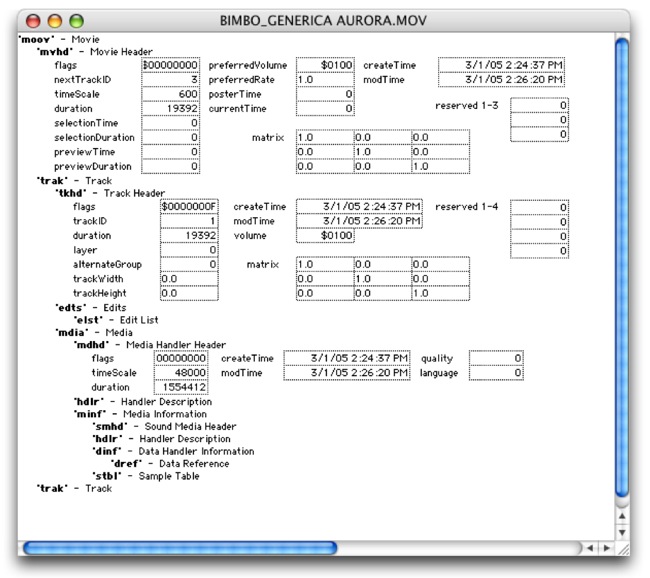
Task: Minimize the window with the yellow button
Action: point(55,19)
